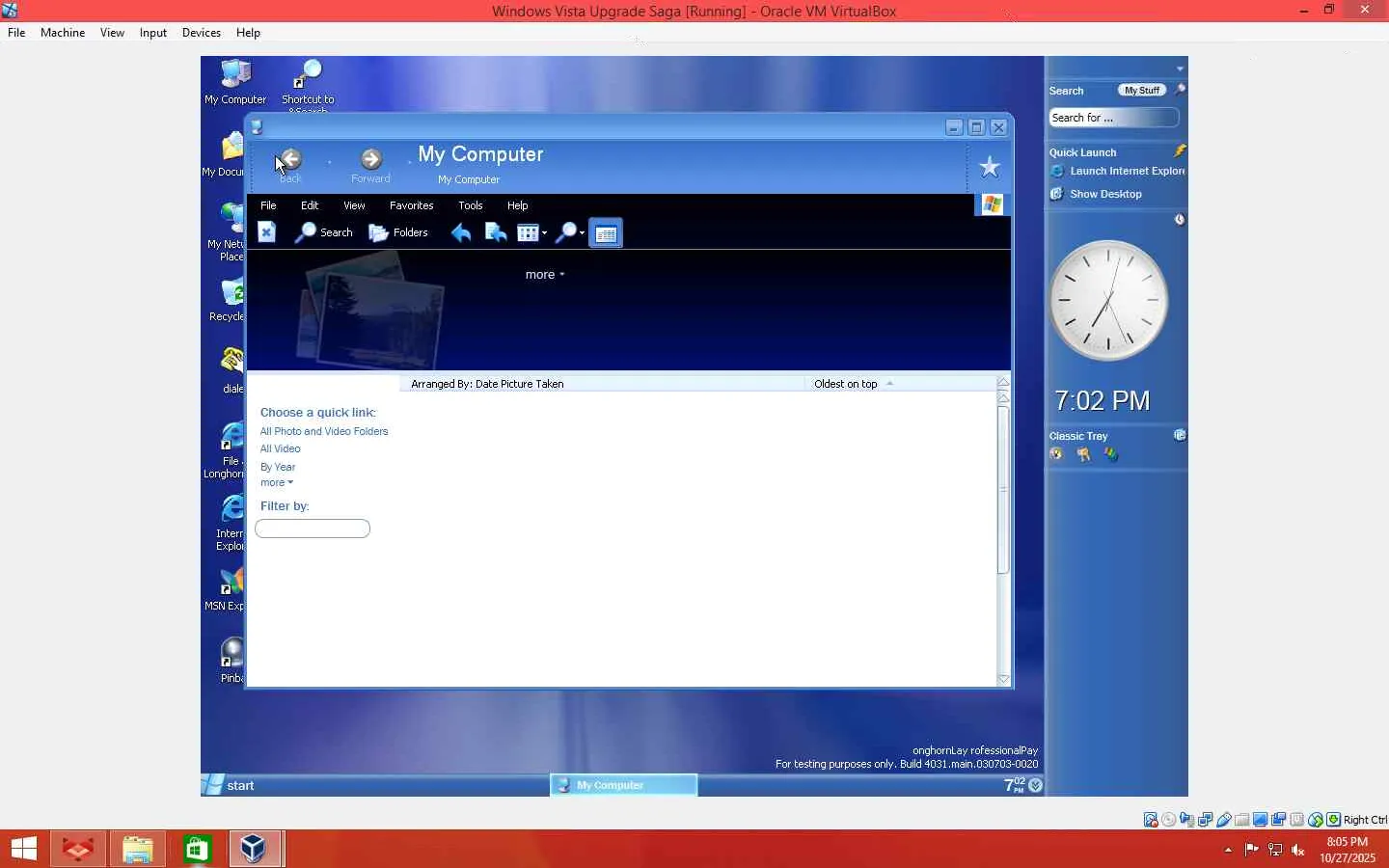This screenshot has width=1389, height=868.
Task: Open the Tools menu
Action: pos(471,205)
